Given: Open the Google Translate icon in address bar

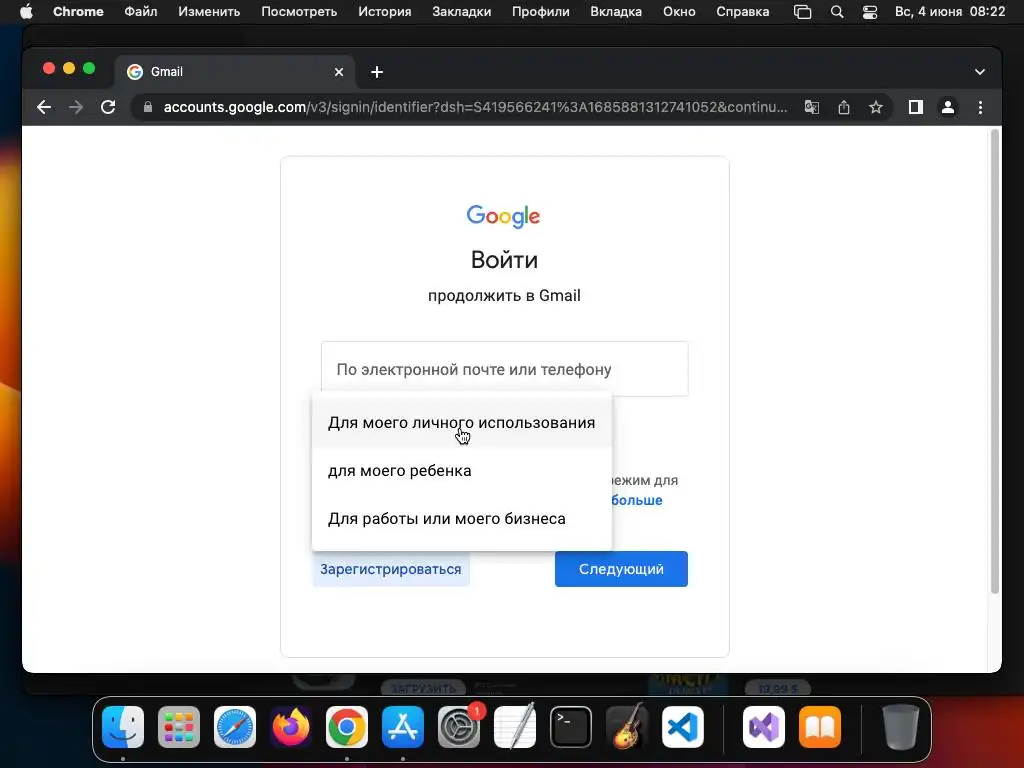Looking at the screenshot, I should pos(812,107).
